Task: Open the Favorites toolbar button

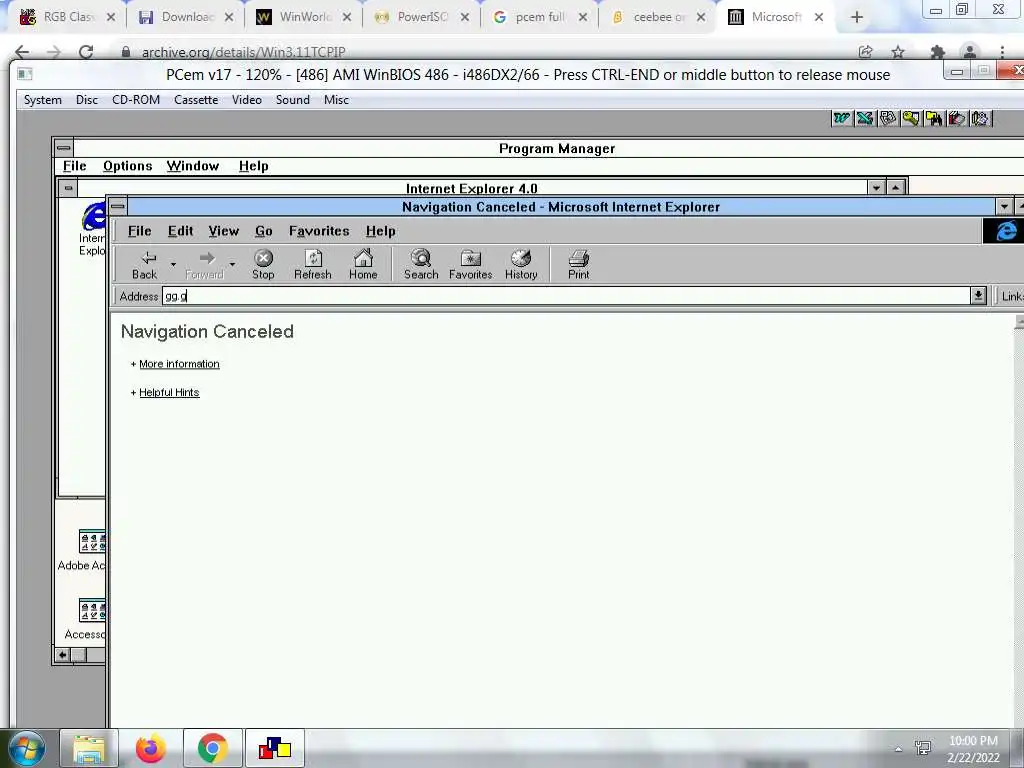Action: pos(471,264)
